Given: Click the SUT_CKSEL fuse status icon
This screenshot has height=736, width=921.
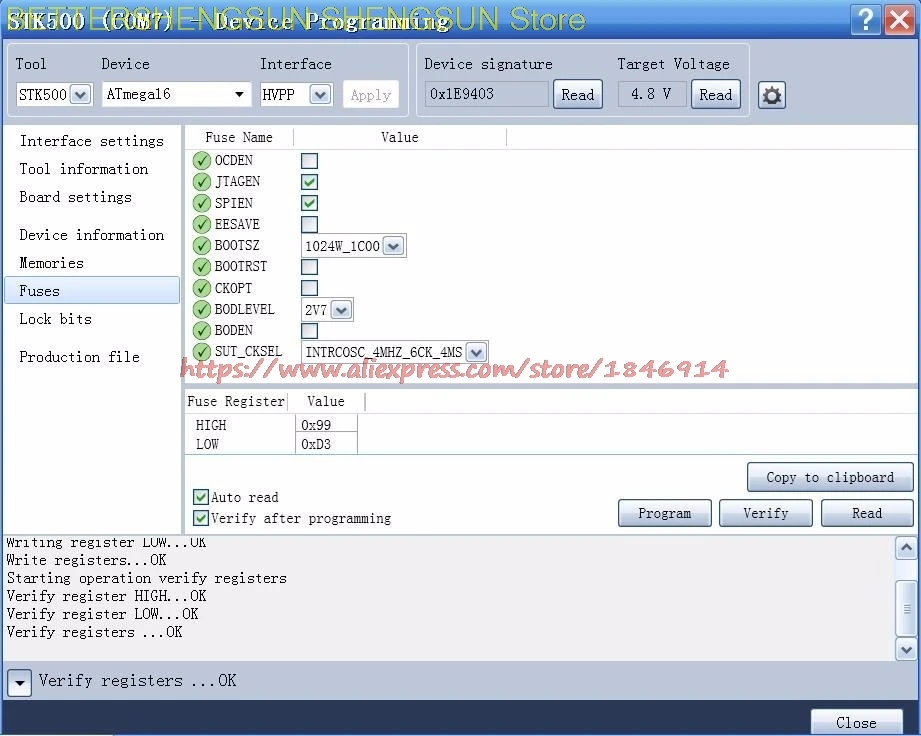Looking at the screenshot, I should click(x=201, y=351).
